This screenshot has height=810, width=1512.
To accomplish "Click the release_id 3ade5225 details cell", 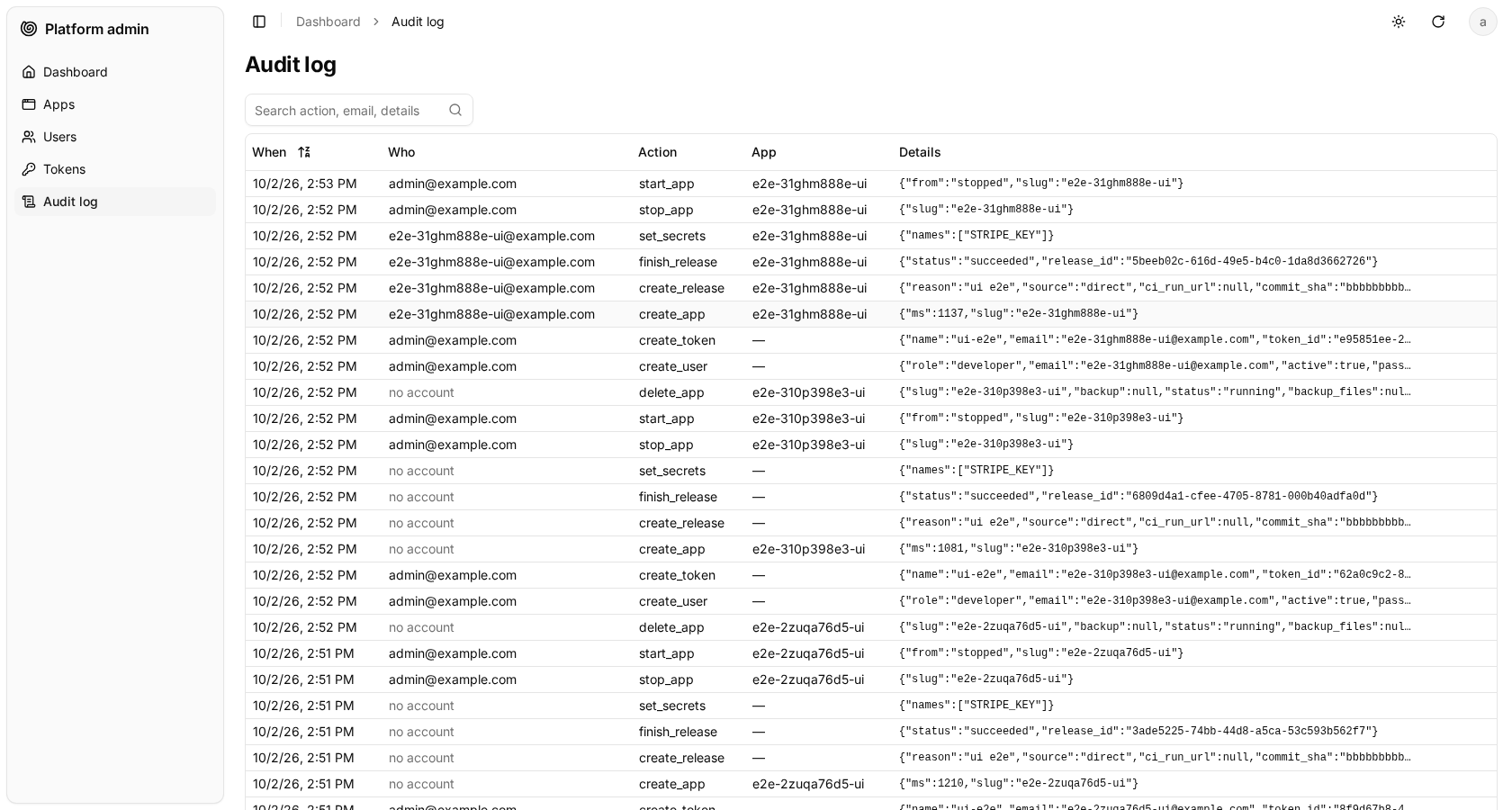I will (1138, 732).
